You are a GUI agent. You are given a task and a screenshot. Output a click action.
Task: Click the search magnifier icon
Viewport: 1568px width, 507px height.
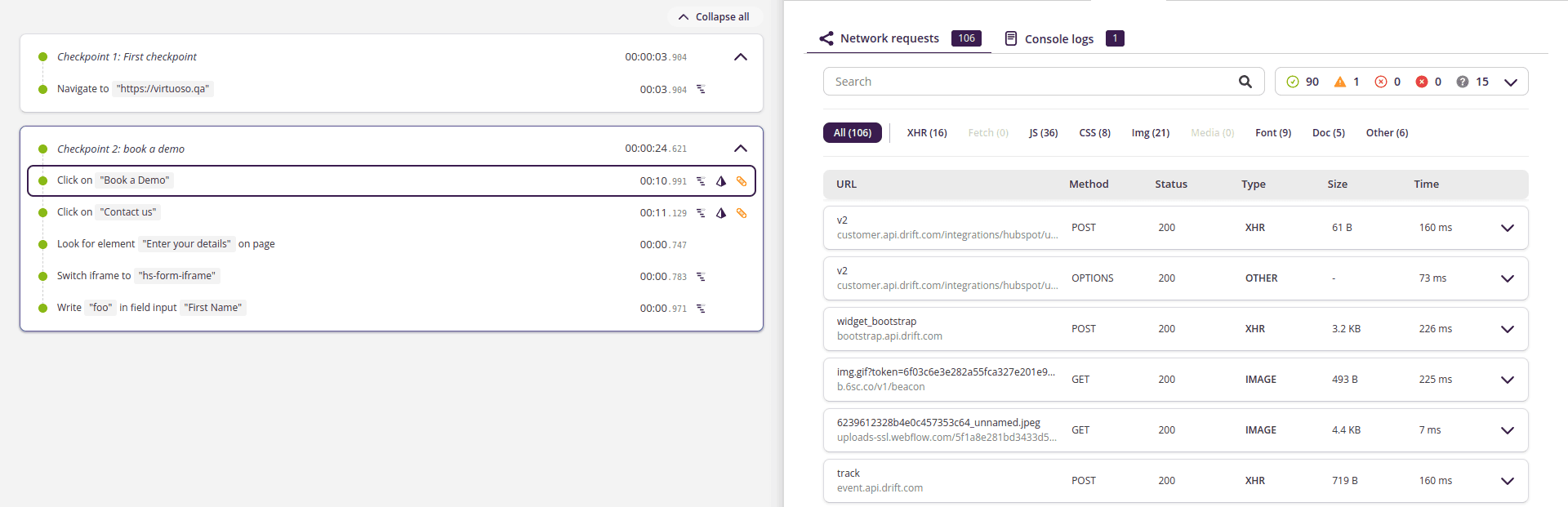click(x=1245, y=82)
